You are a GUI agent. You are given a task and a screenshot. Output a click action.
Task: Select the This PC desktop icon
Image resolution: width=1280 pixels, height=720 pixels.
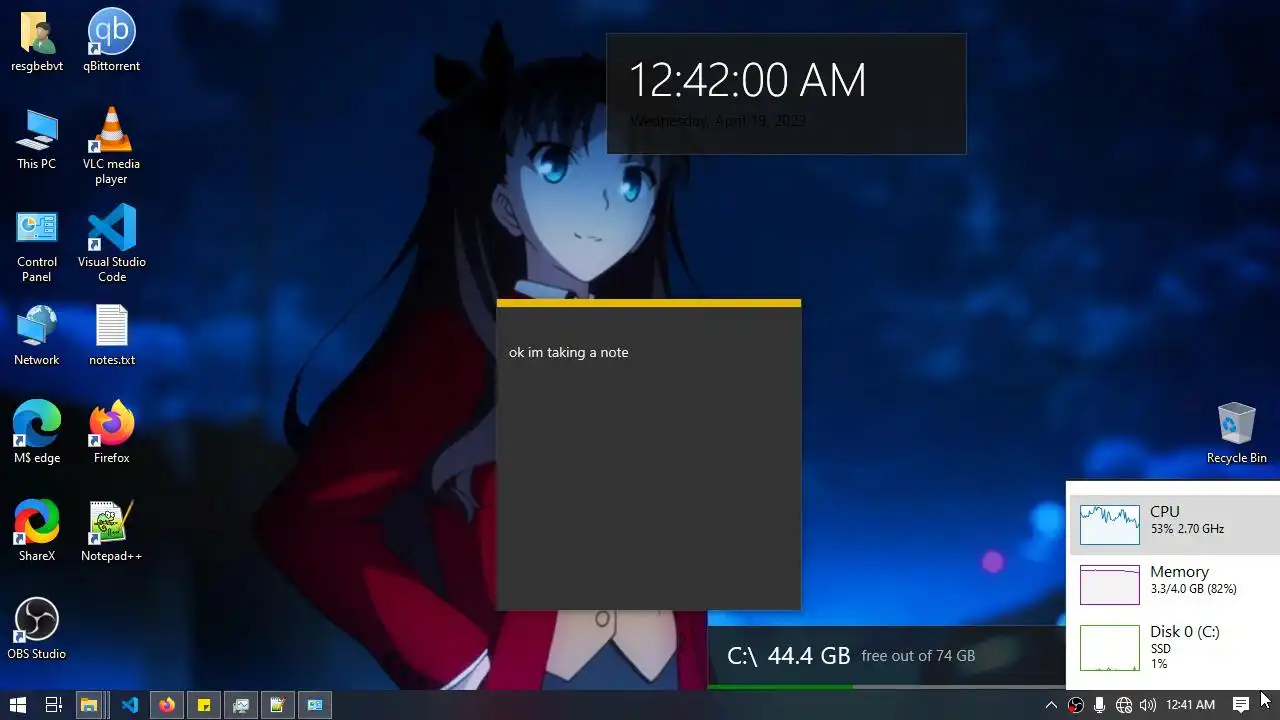37,139
